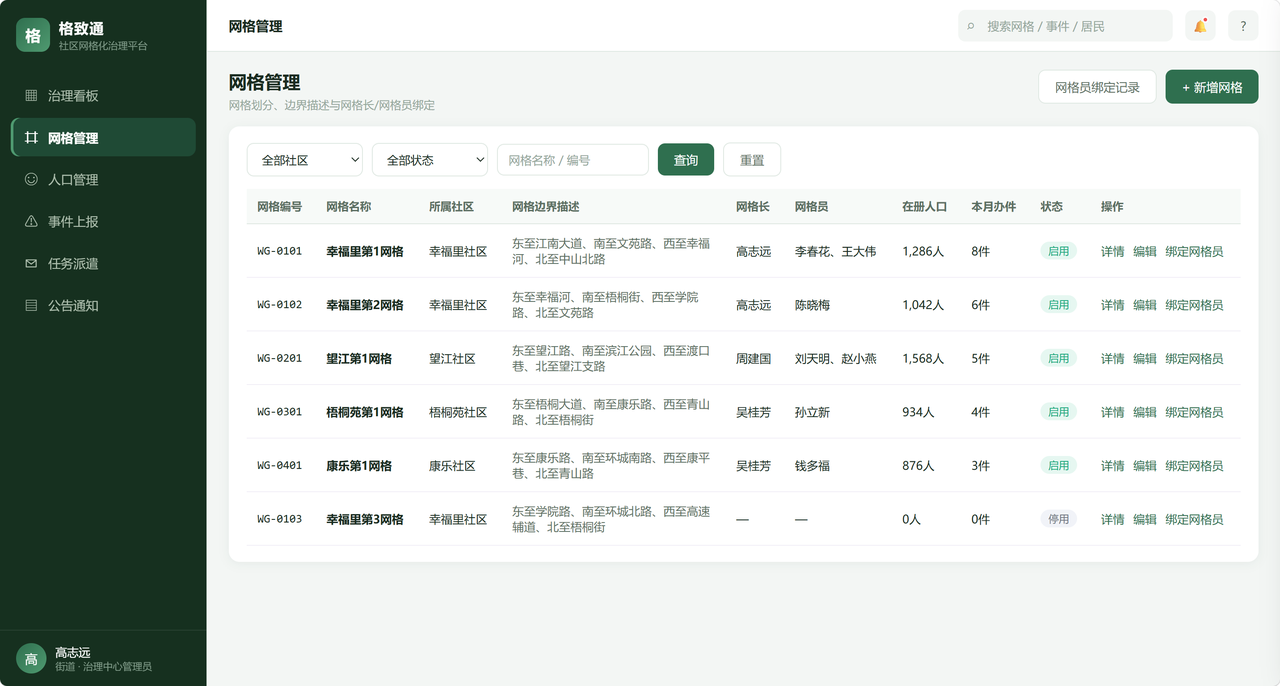This screenshot has height=686, width=1280.
Task: Click the user role 街道 · 治理中心管理员
Action: pos(103,667)
